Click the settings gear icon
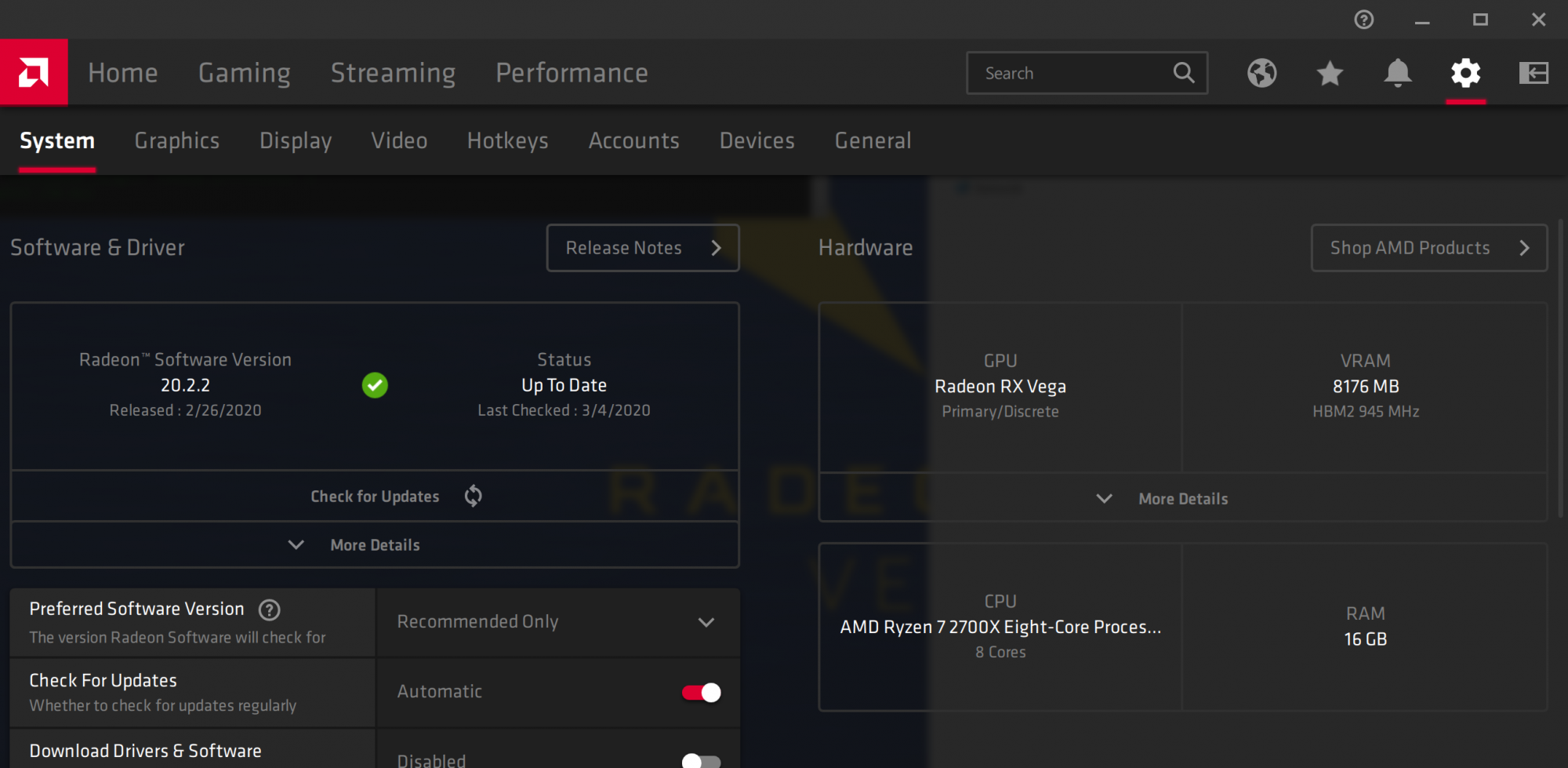The height and width of the screenshot is (768, 1568). pyautogui.click(x=1465, y=73)
